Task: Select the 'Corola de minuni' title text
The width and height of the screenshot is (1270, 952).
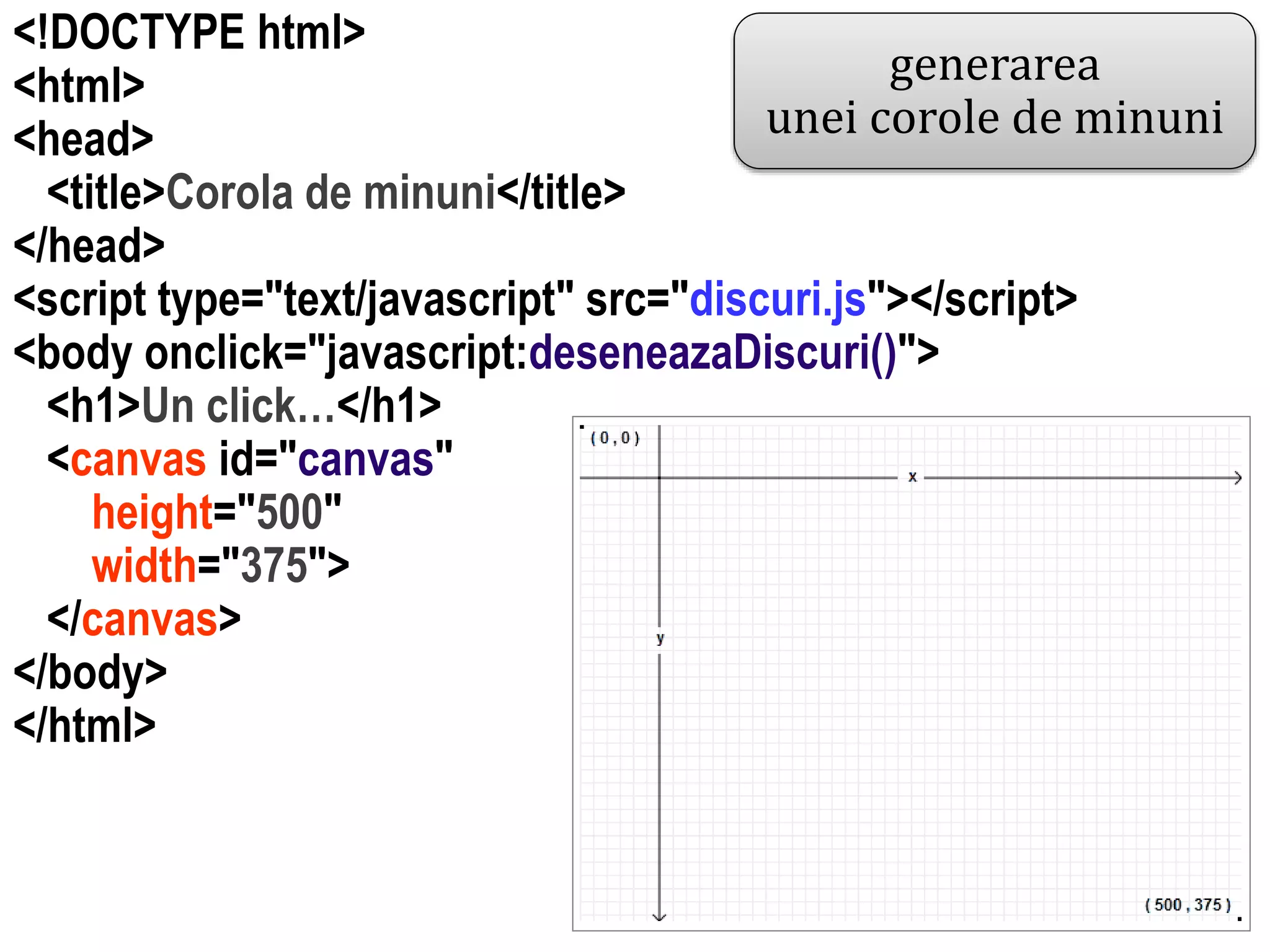Action: point(331,193)
